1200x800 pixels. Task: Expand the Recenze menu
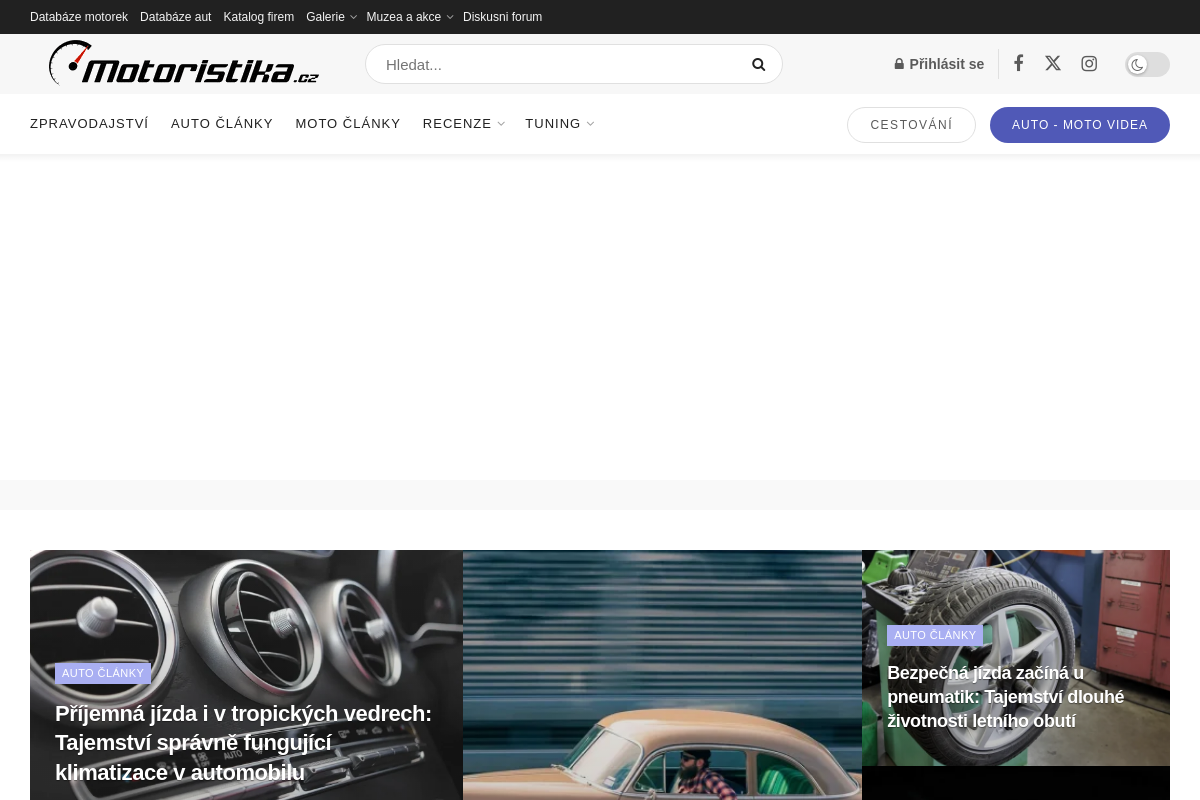[x=464, y=124]
